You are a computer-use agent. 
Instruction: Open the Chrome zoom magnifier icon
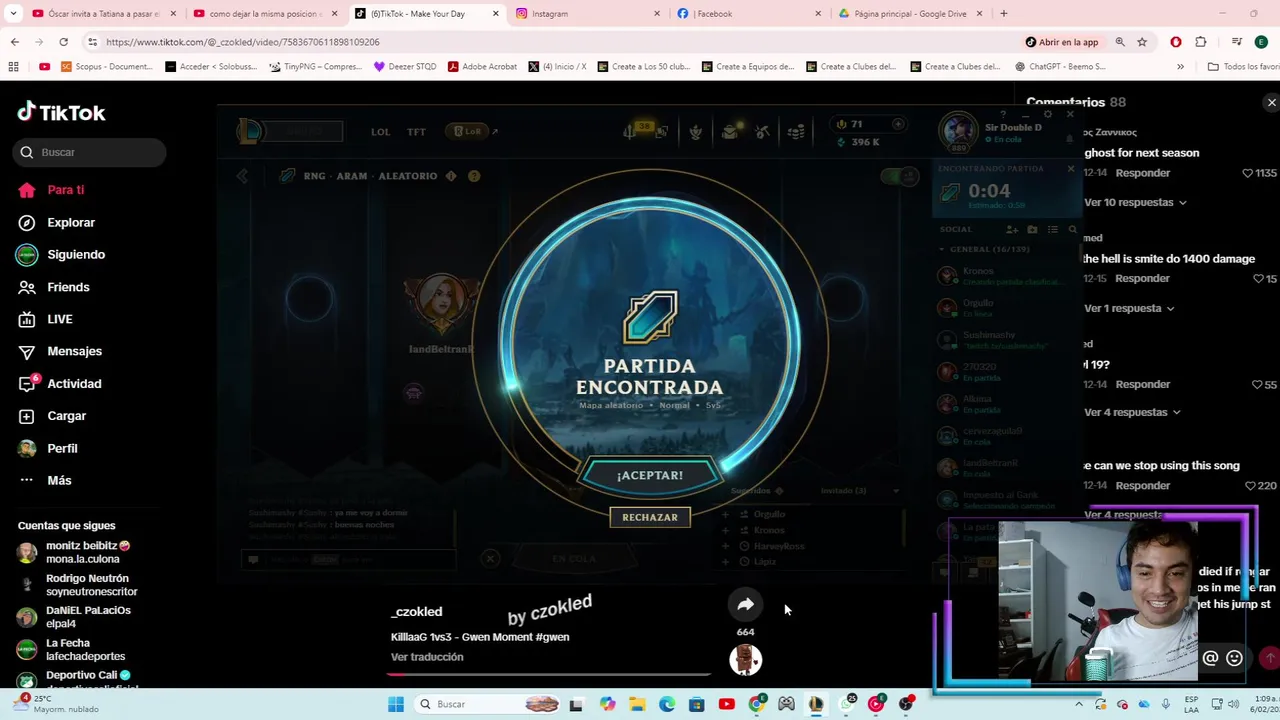pyautogui.click(x=1120, y=42)
